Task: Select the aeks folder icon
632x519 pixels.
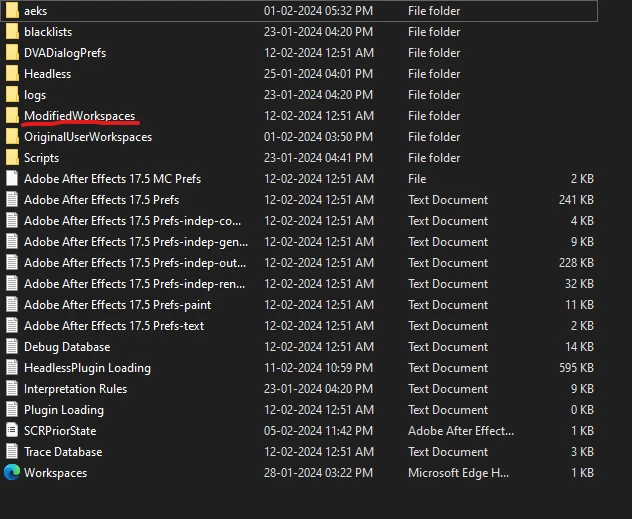Action: (12, 10)
